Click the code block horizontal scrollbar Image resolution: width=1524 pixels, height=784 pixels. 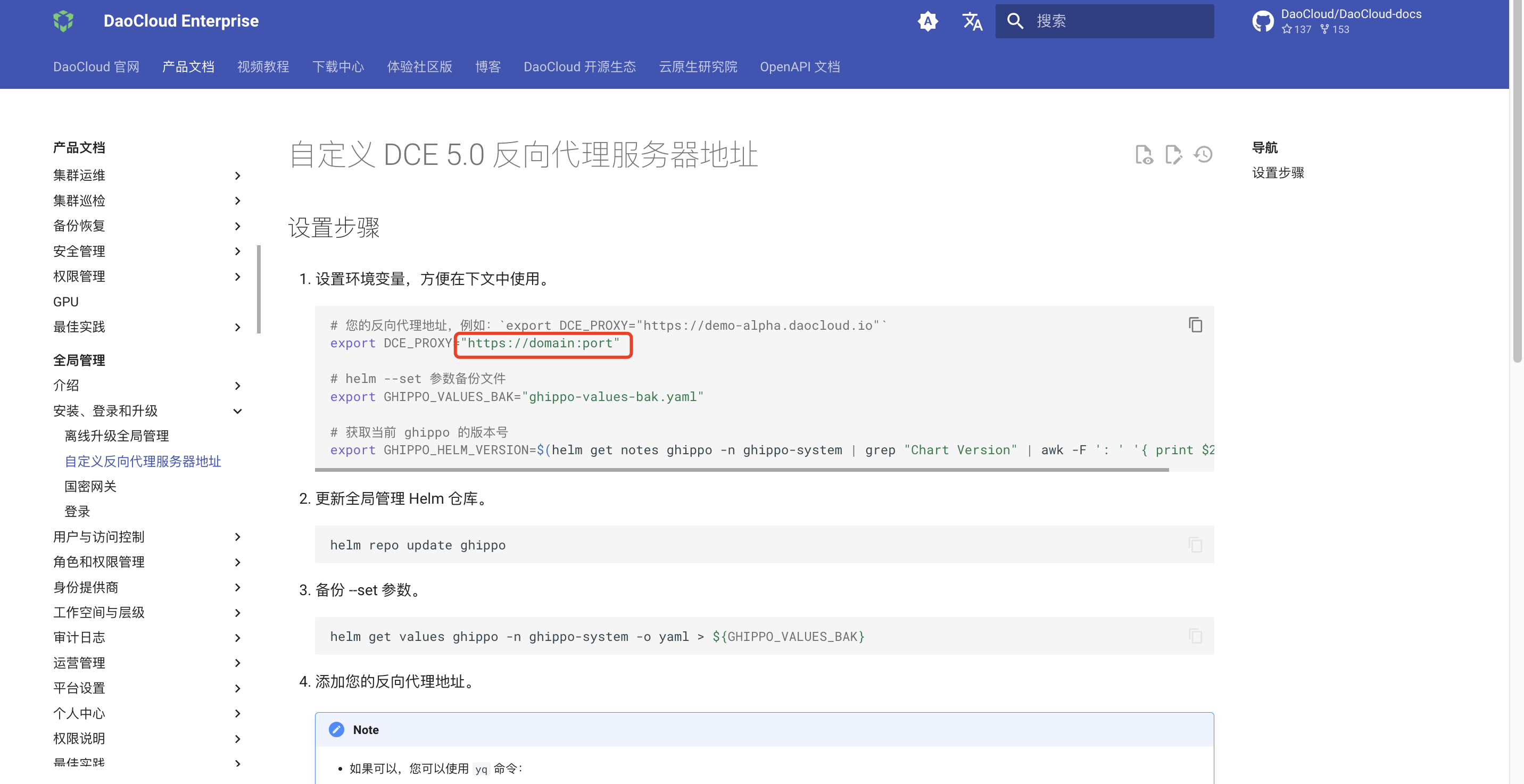click(742, 470)
